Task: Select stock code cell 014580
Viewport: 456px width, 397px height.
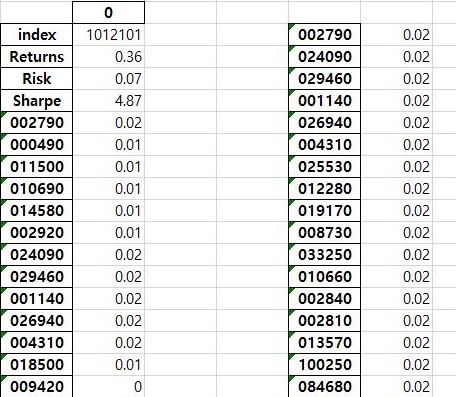Action: click(x=36, y=210)
